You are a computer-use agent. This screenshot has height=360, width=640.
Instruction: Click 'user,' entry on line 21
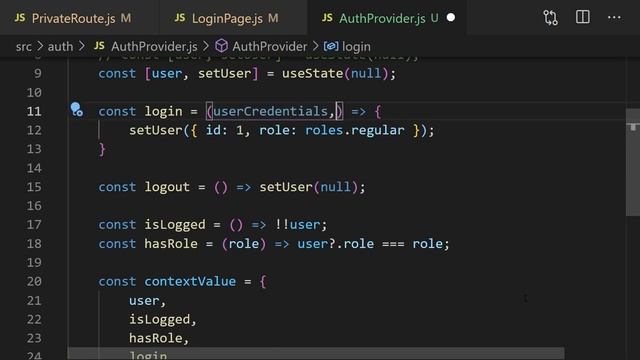click(x=147, y=301)
